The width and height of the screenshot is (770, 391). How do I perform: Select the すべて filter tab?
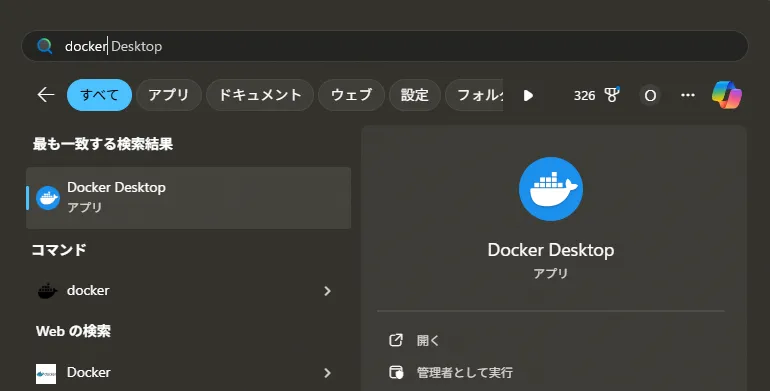click(x=99, y=95)
